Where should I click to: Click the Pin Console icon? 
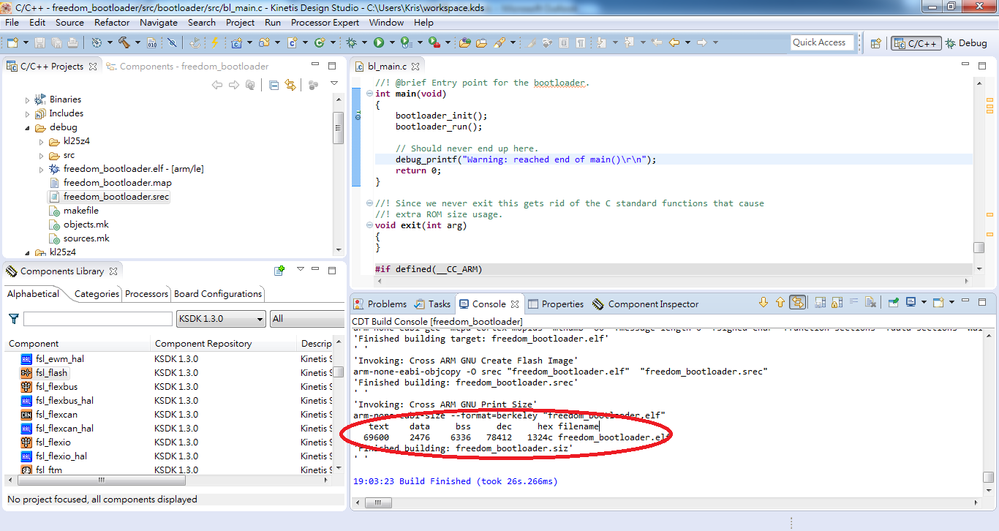[893, 303]
